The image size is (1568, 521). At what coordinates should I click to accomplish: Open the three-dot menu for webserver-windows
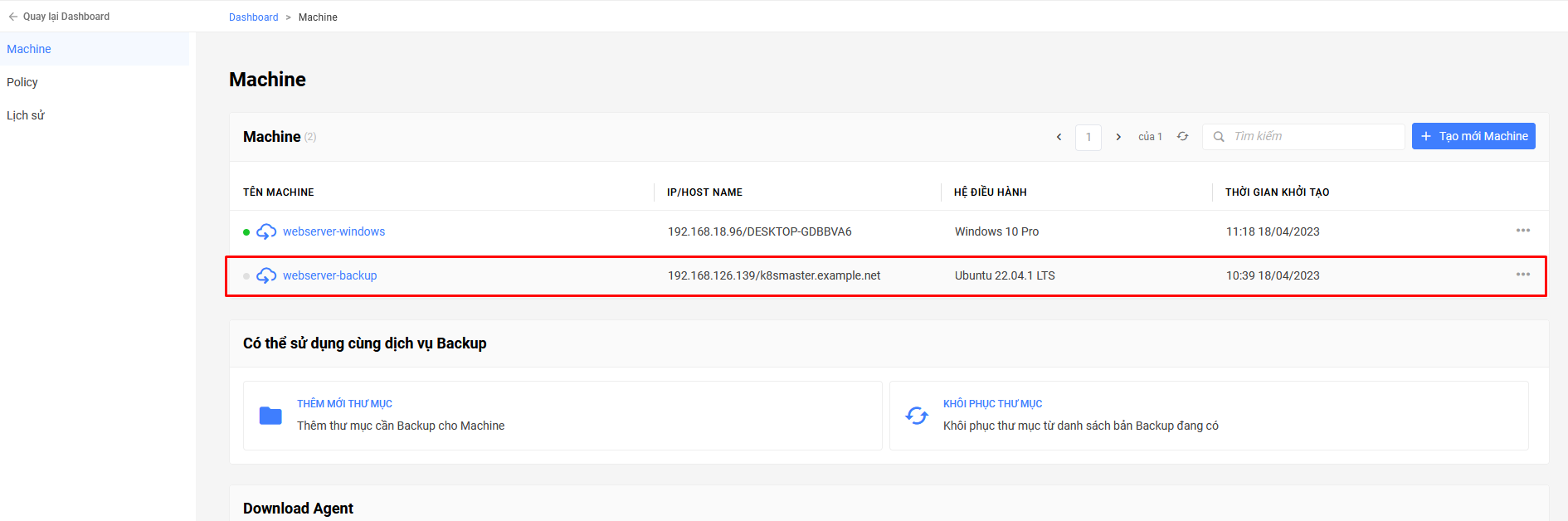pos(1523,231)
